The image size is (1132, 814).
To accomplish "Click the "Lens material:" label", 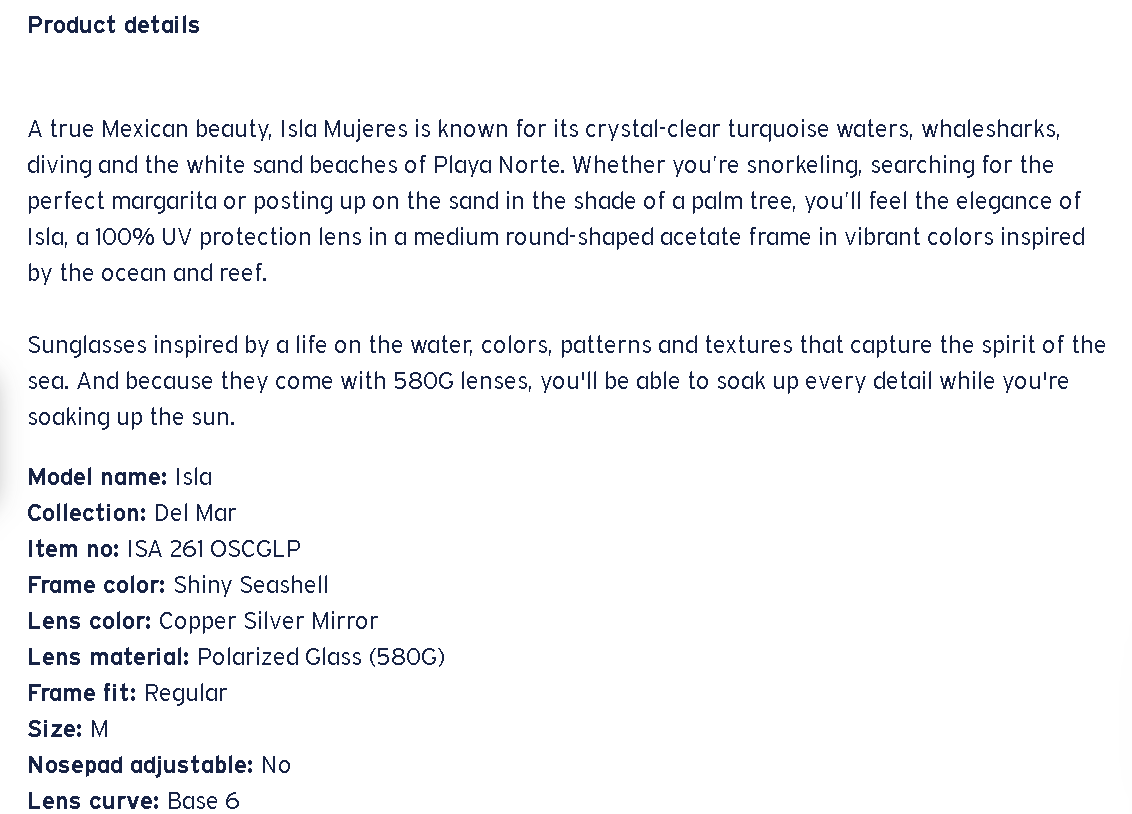I will point(108,657).
